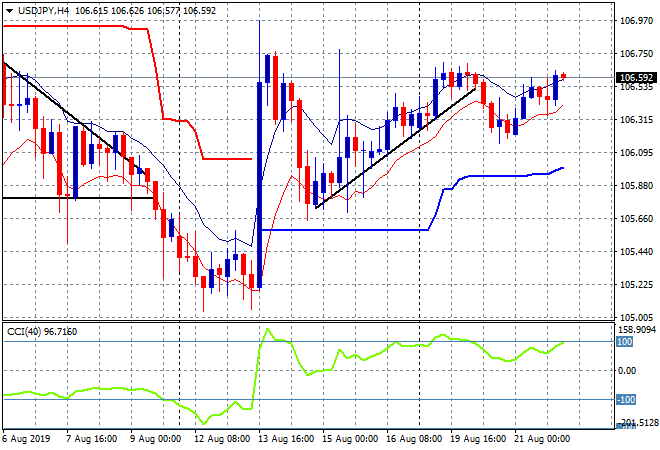Click the 158.9094 CCI scale value

[637, 330]
